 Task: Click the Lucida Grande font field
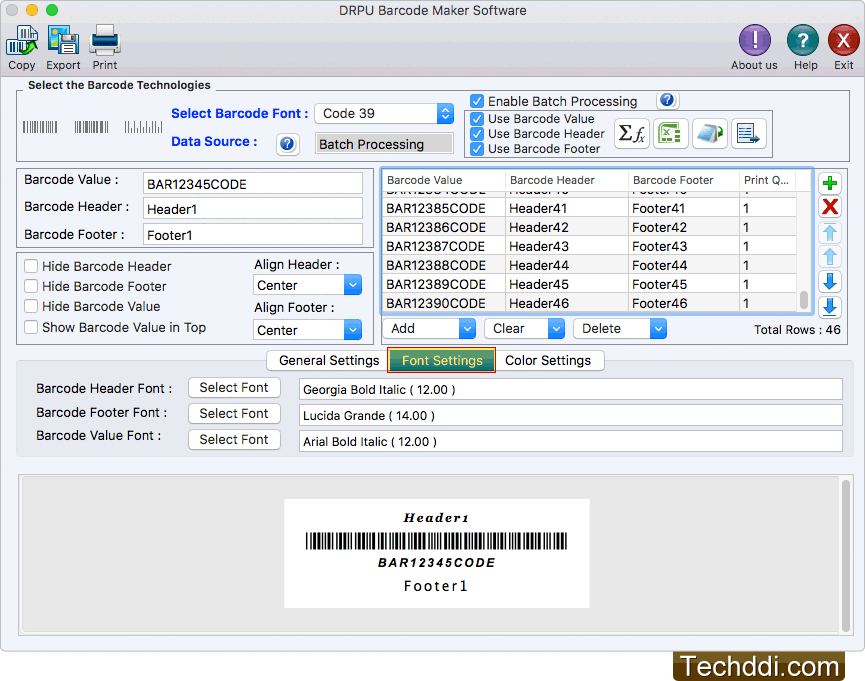pos(570,415)
